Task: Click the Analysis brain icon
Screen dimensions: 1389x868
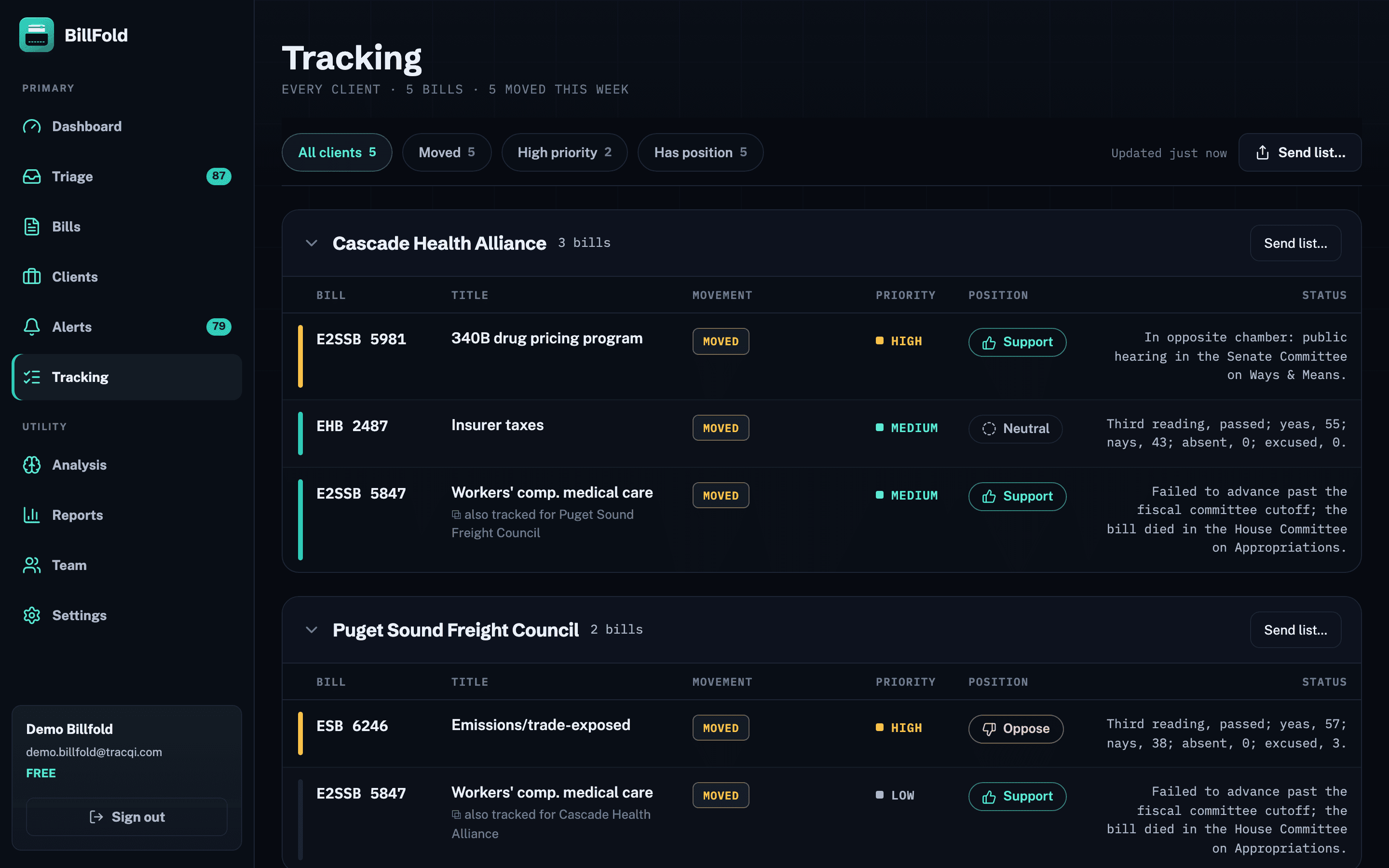Action: point(31,465)
